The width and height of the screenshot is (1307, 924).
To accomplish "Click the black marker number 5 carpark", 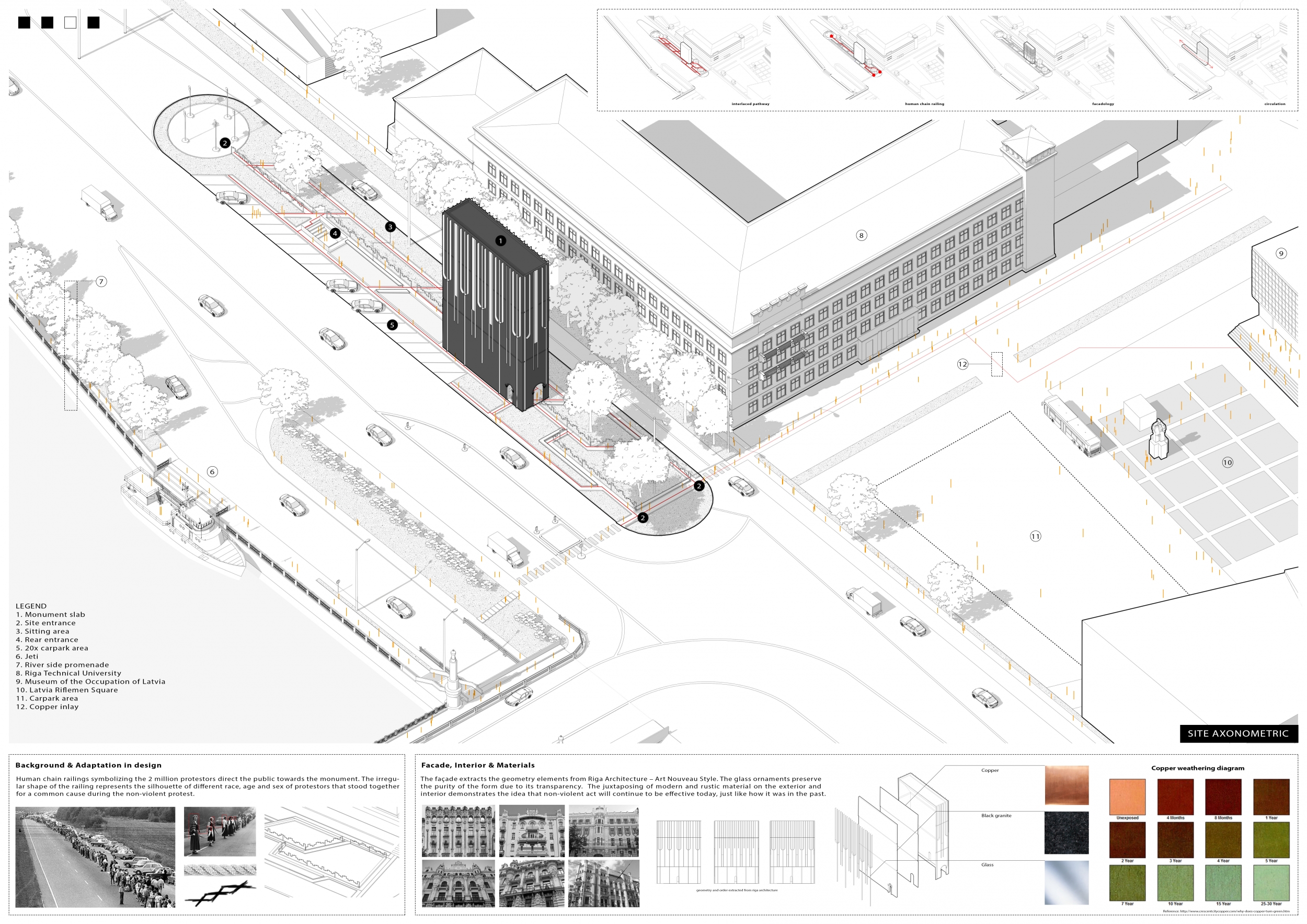I will click(392, 325).
